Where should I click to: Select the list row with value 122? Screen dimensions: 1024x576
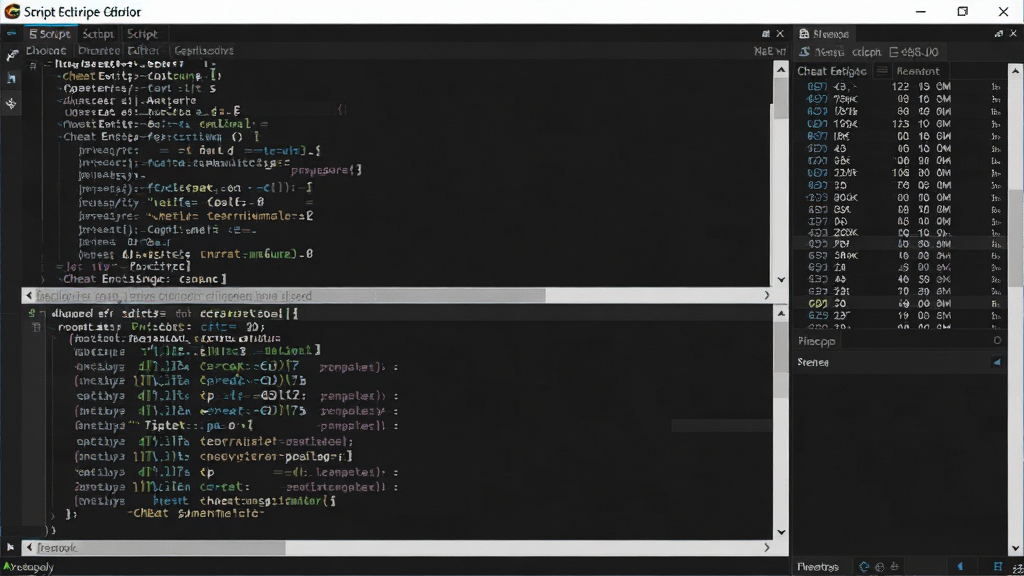tap(900, 86)
